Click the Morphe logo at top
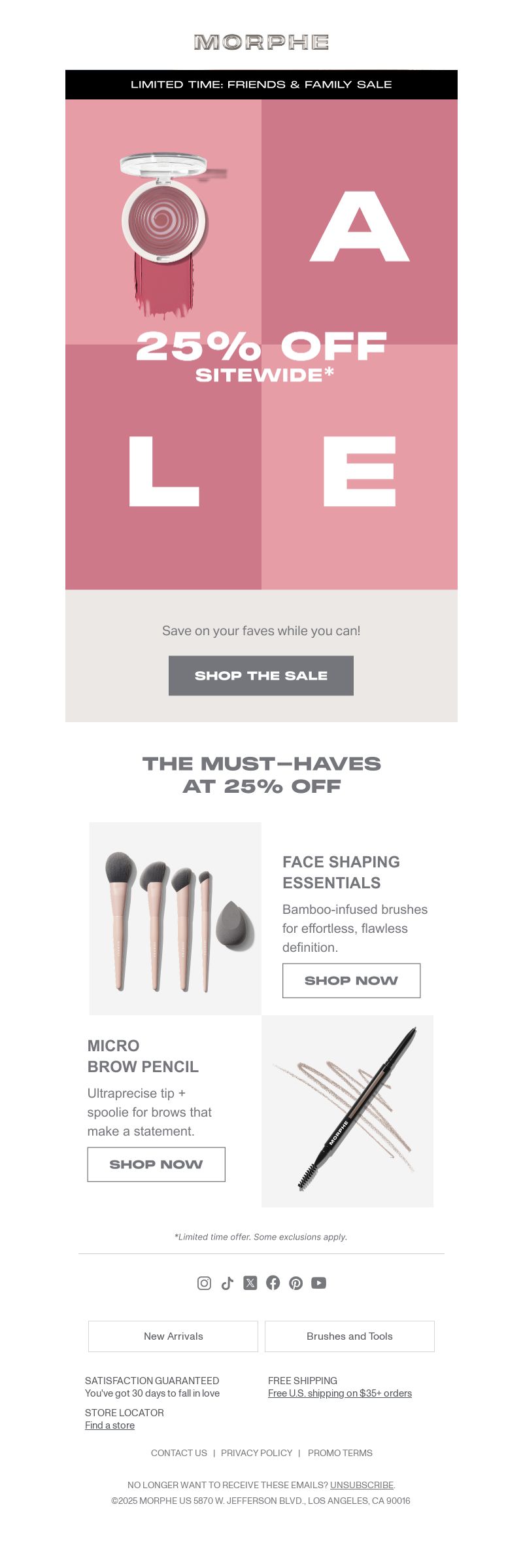Viewport: 523px width, 1568px height. 261,43
